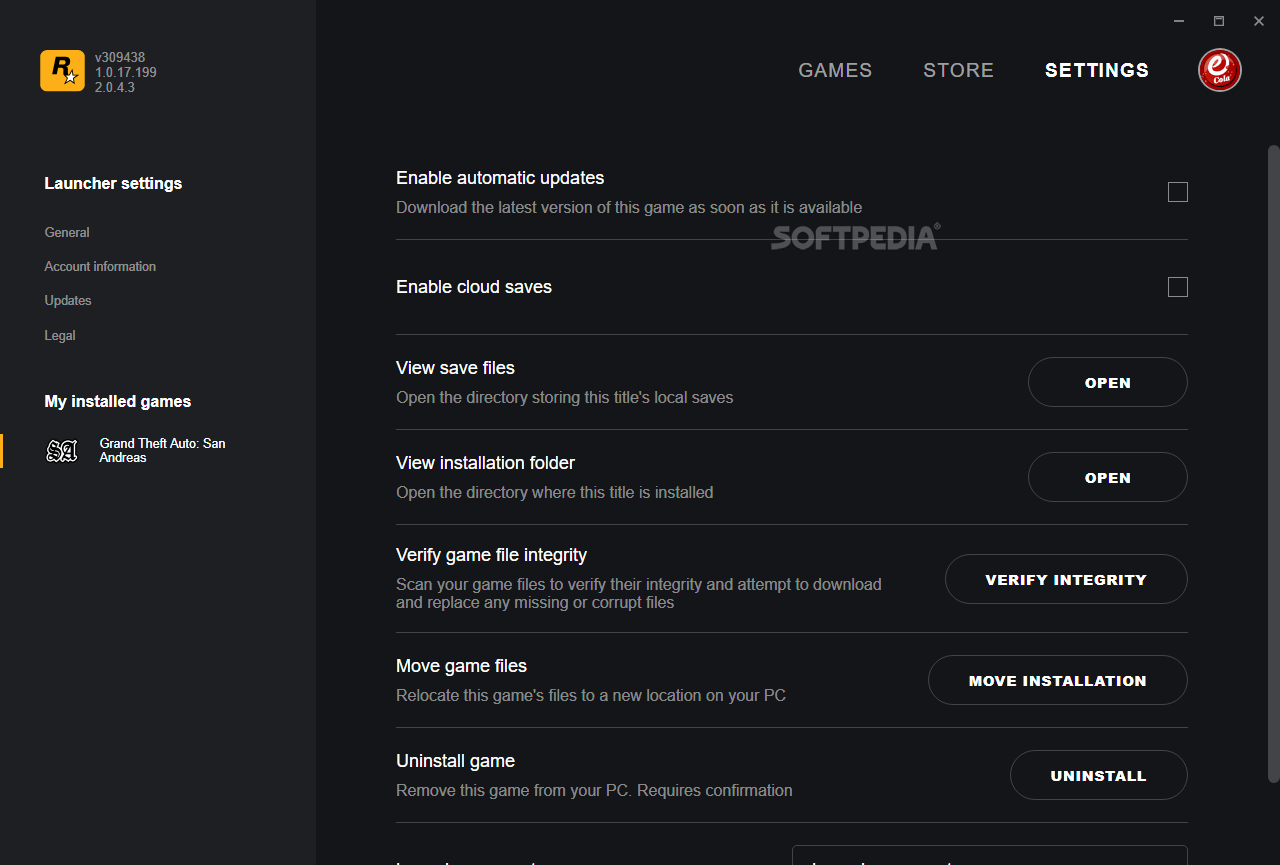The image size is (1280, 865).
Task: Open the Updates settings section
Action: [x=68, y=300]
